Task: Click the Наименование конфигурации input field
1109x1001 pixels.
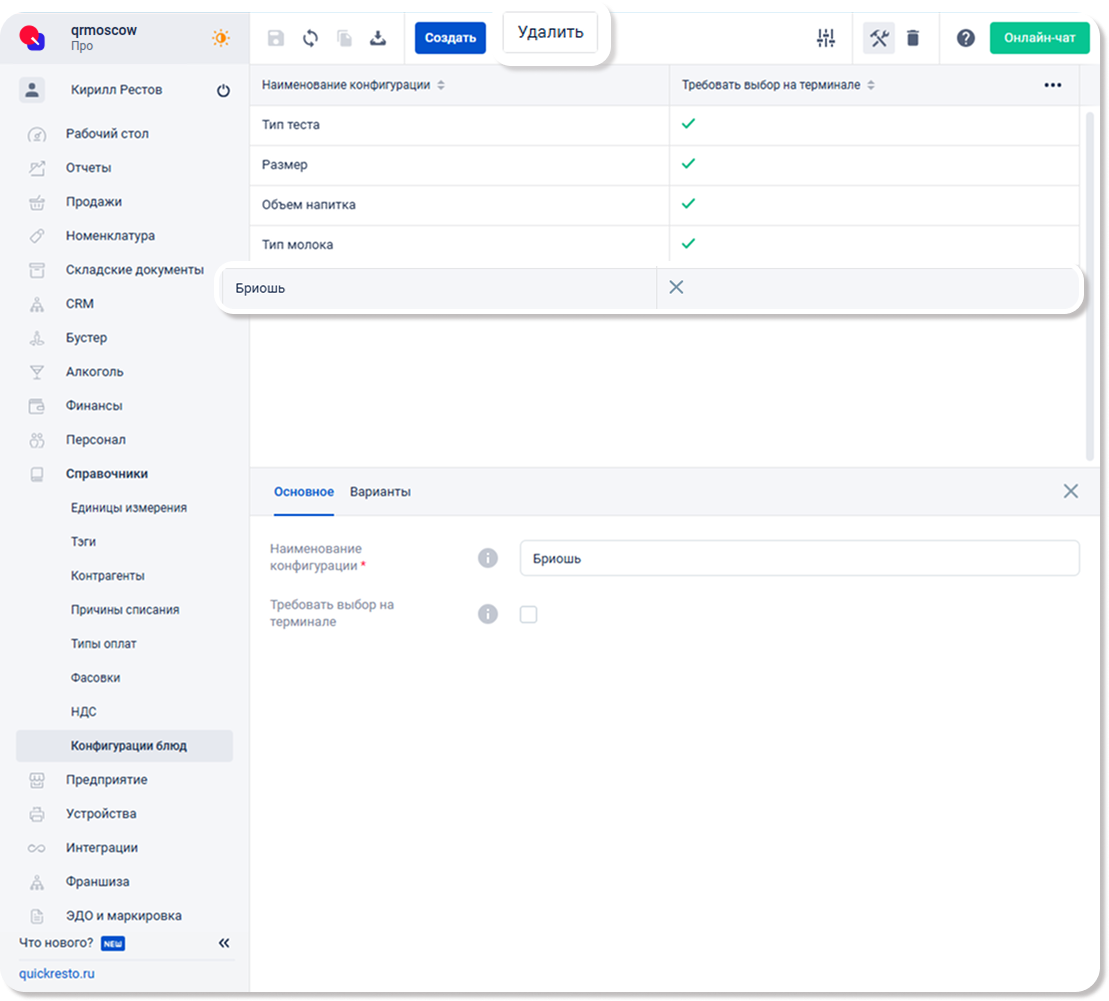Action: click(799, 558)
